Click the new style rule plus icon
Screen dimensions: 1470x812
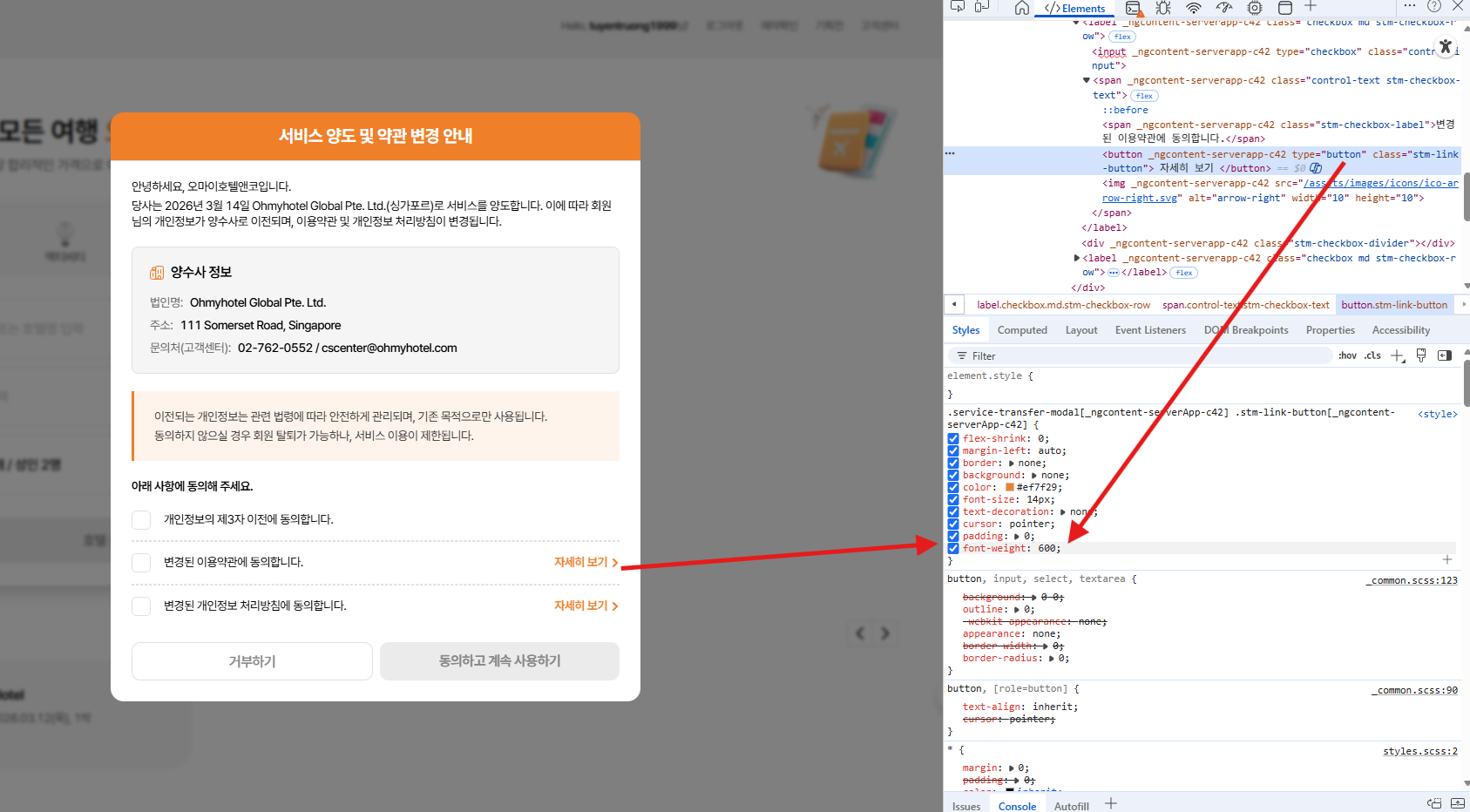point(1398,355)
